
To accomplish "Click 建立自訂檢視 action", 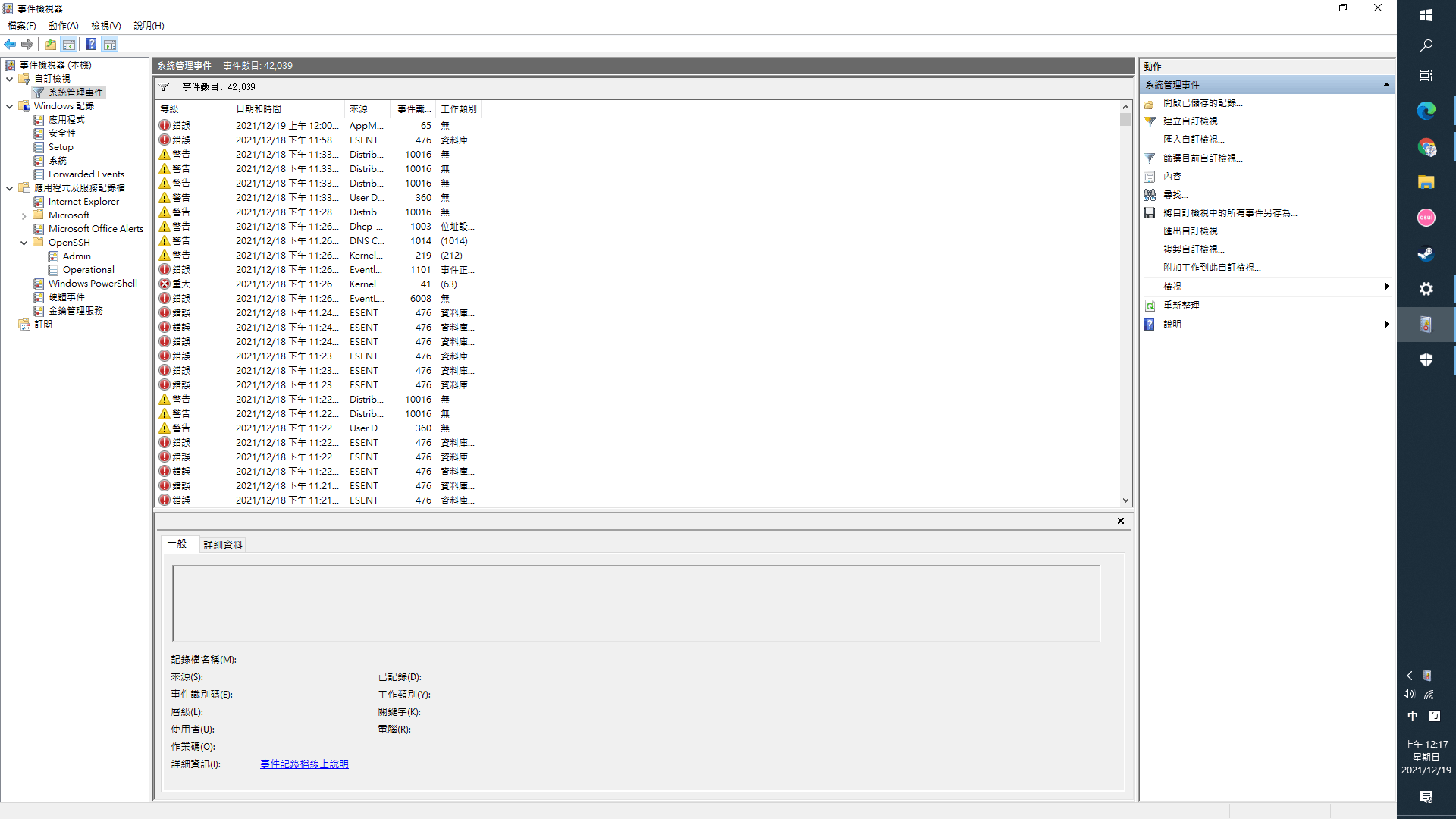I will click(1194, 121).
